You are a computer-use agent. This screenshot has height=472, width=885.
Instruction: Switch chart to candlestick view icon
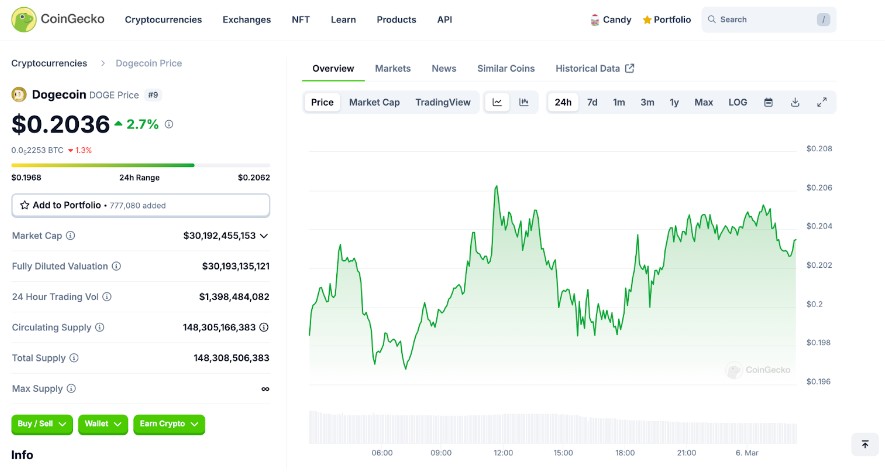[x=523, y=102]
